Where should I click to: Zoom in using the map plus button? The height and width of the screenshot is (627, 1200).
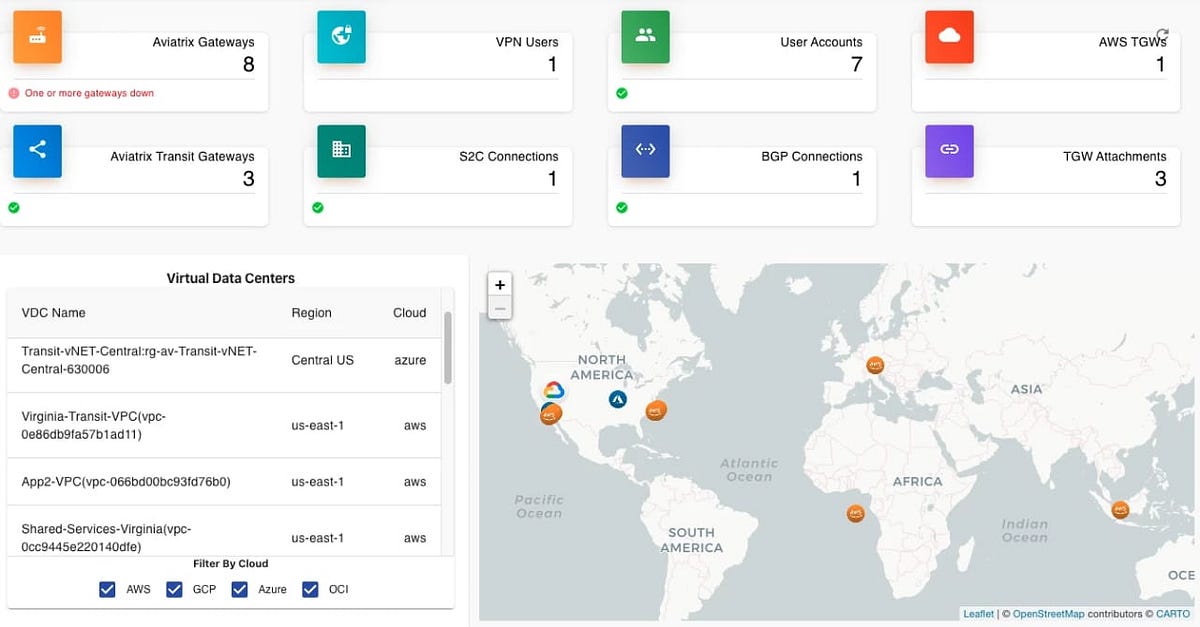coord(500,284)
